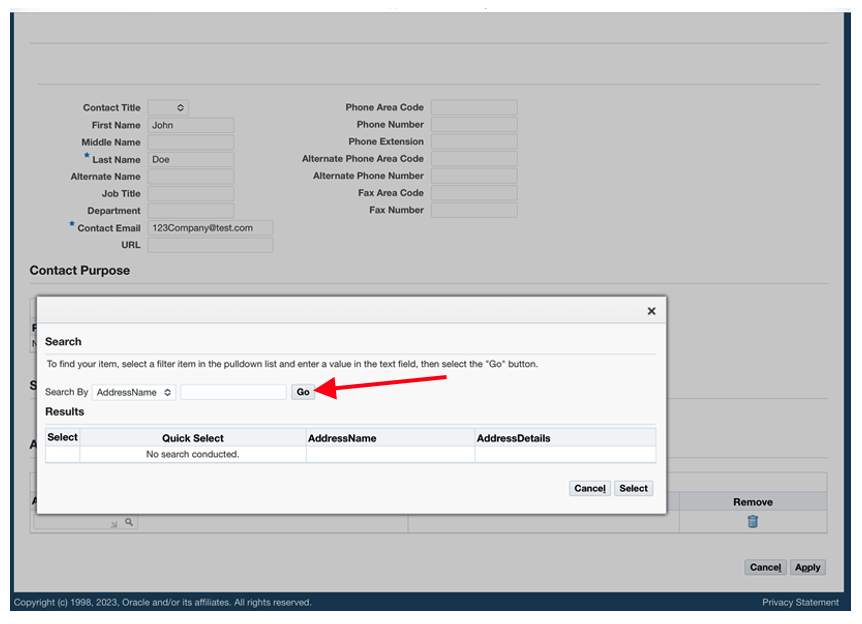Image resolution: width=862 pixels, height=624 pixels.
Task: Click the 'No search conducted.' cell
Action: pyautogui.click(x=192, y=454)
